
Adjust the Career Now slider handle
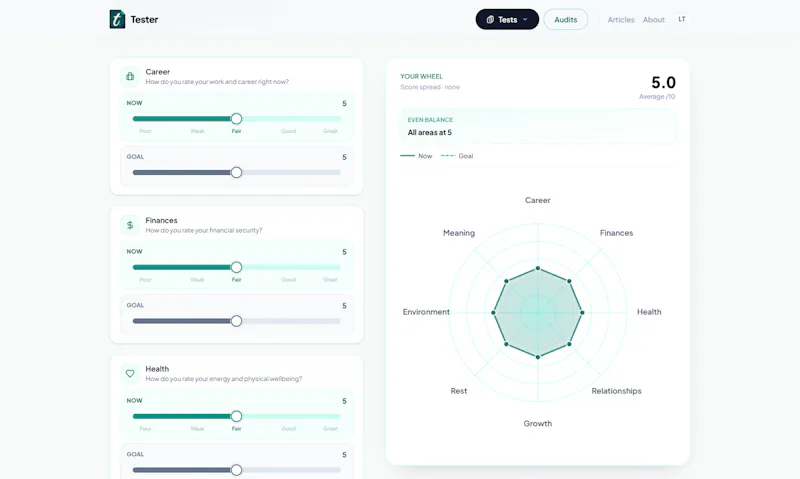click(x=236, y=119)
